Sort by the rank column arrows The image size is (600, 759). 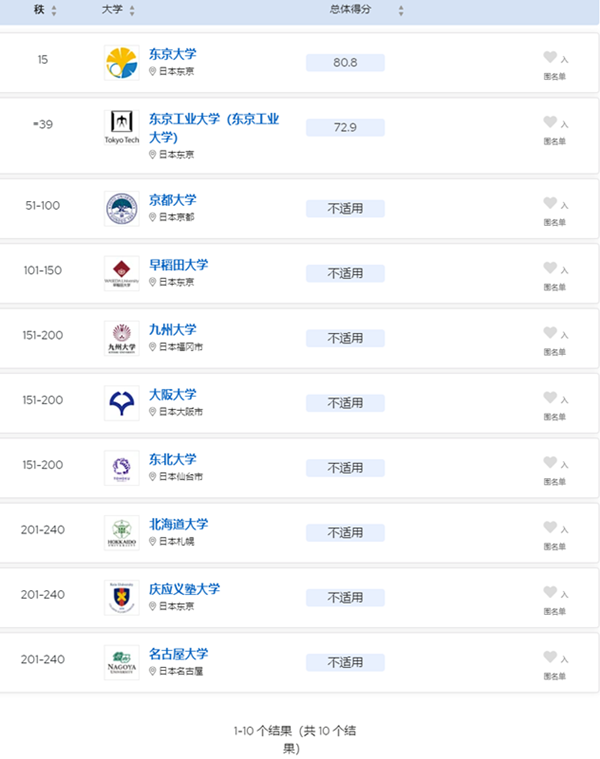(x=54, y=11)
